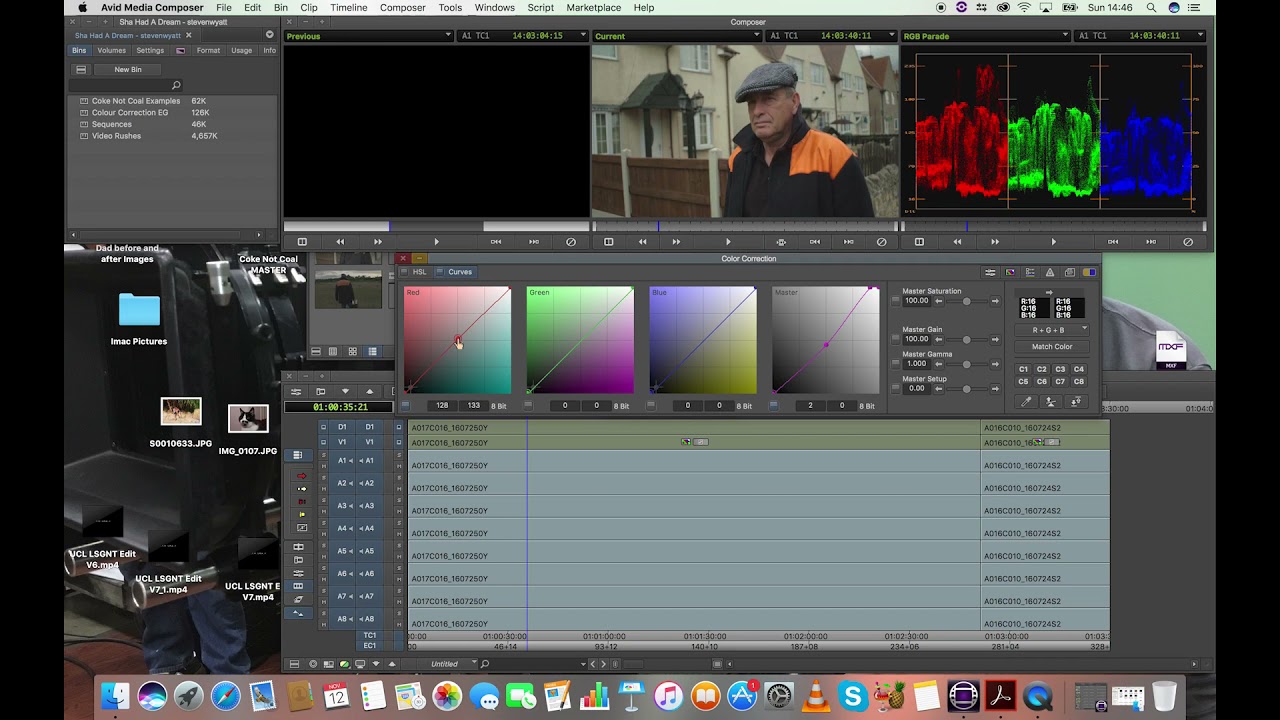
Task: Adjust the Master Saturation slider
Action: pos(967,301)
